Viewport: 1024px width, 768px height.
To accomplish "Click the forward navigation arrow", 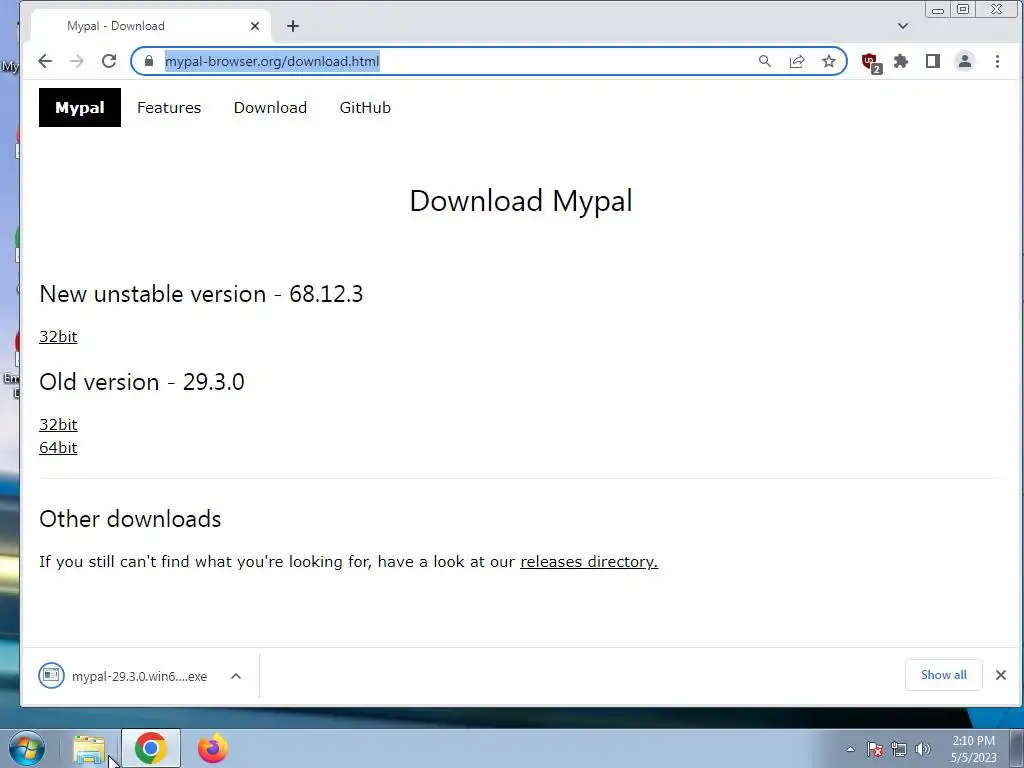I will pos(77,61).
